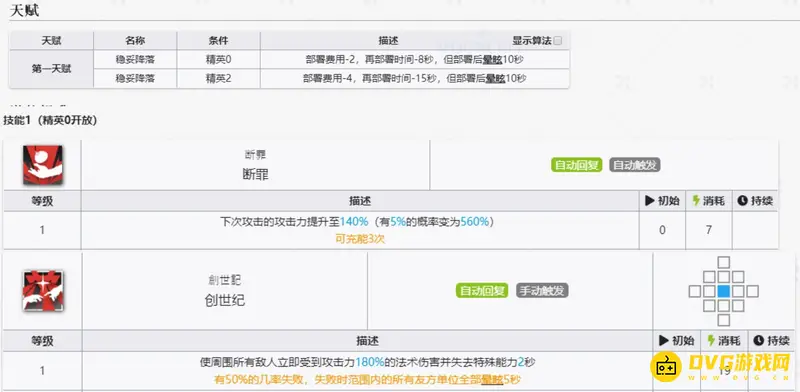
Task: Click the 描述 header in talent table
Action: tap(388, 41)
